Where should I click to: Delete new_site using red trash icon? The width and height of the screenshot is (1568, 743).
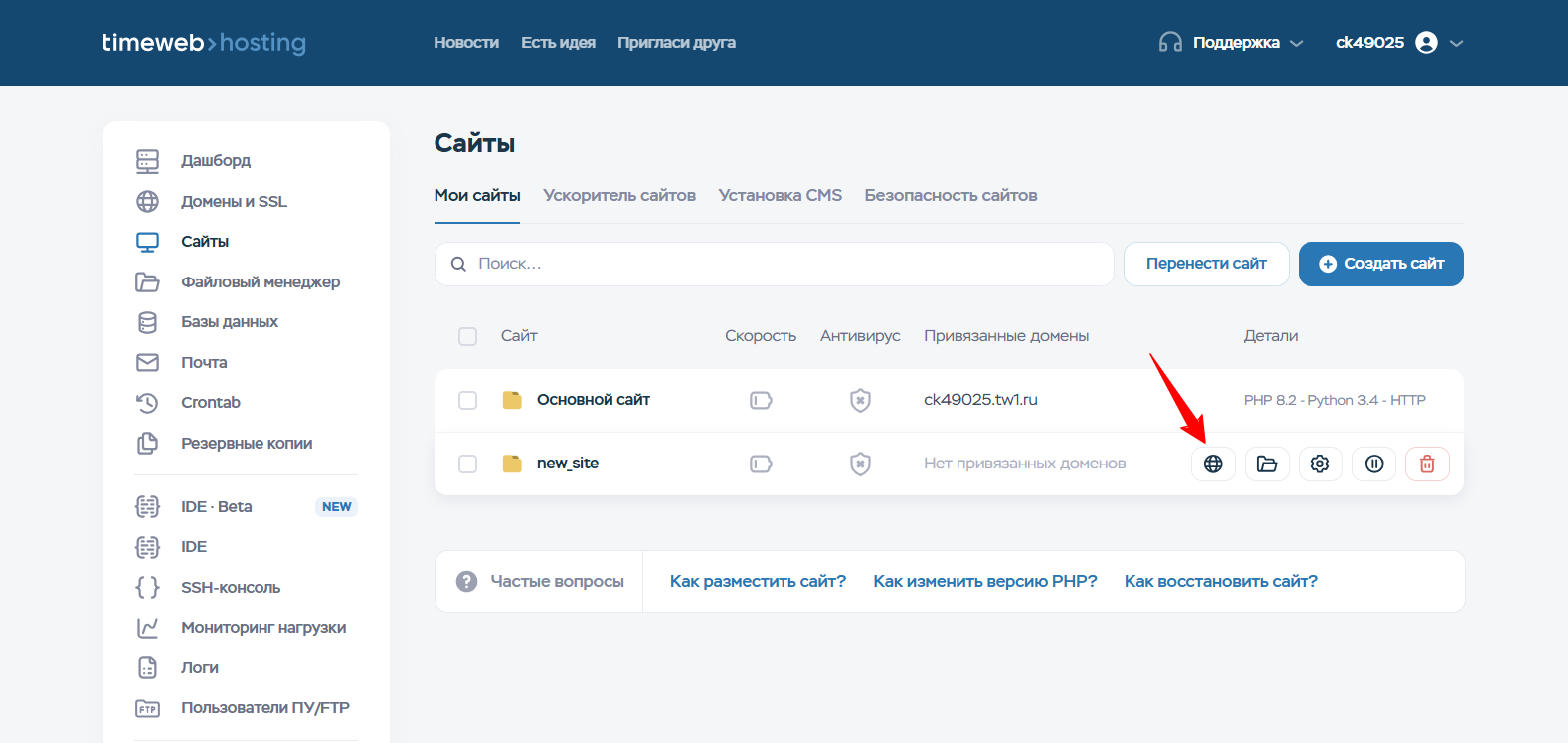pos(1427,464)
